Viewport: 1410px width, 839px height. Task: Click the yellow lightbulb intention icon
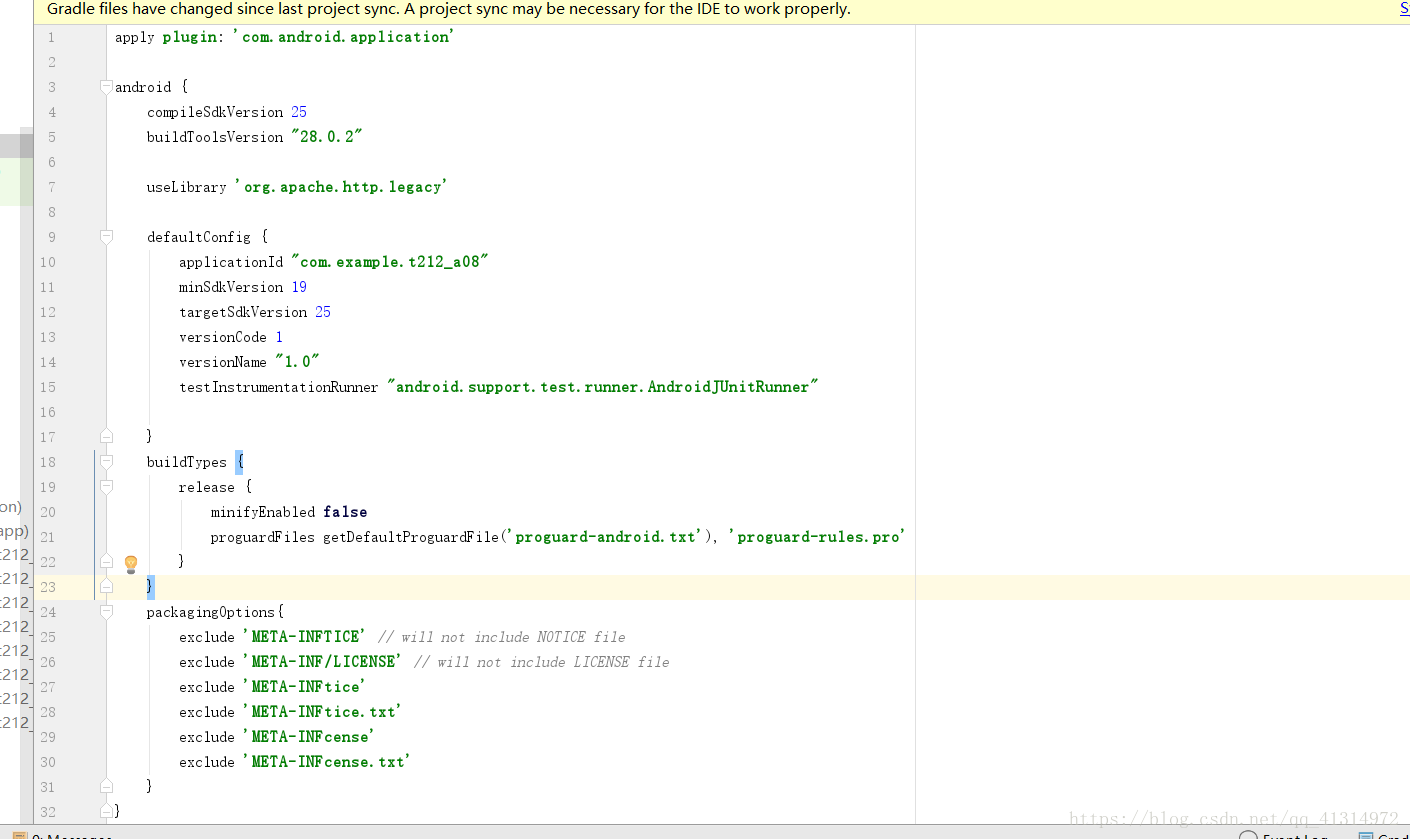(130, 564)
